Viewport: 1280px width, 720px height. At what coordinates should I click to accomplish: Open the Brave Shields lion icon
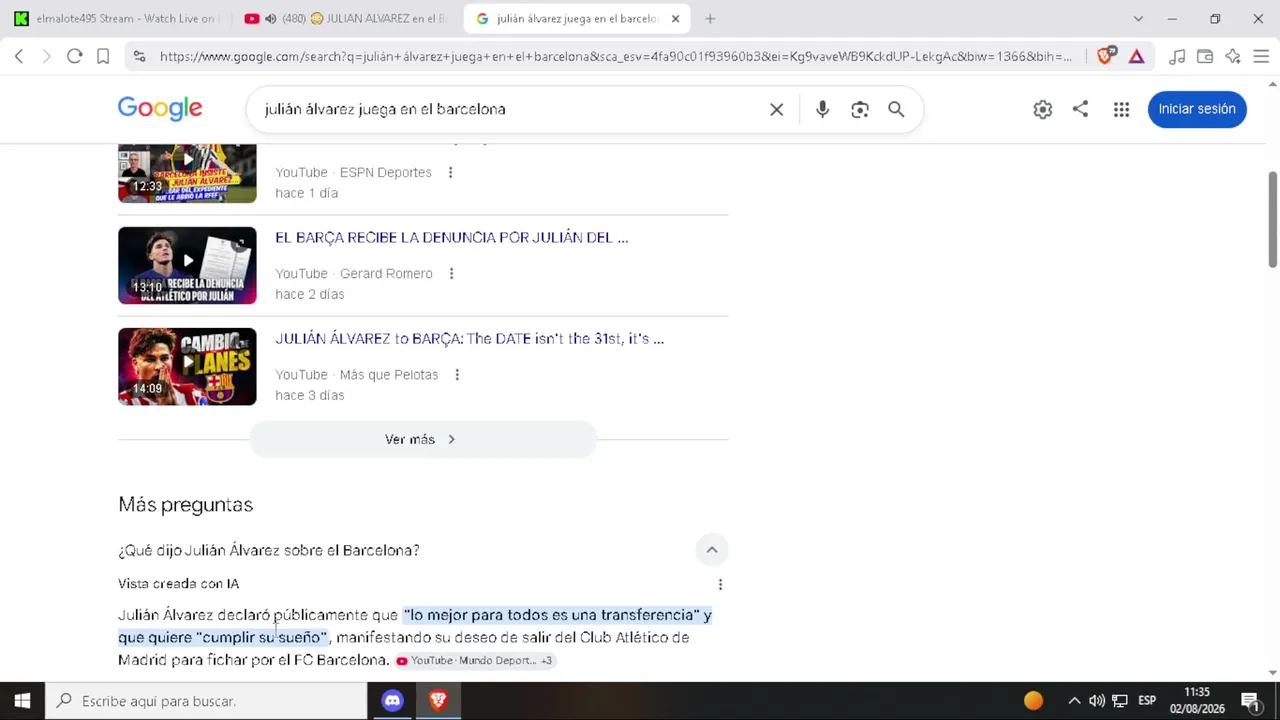(x=1106, y=57)
